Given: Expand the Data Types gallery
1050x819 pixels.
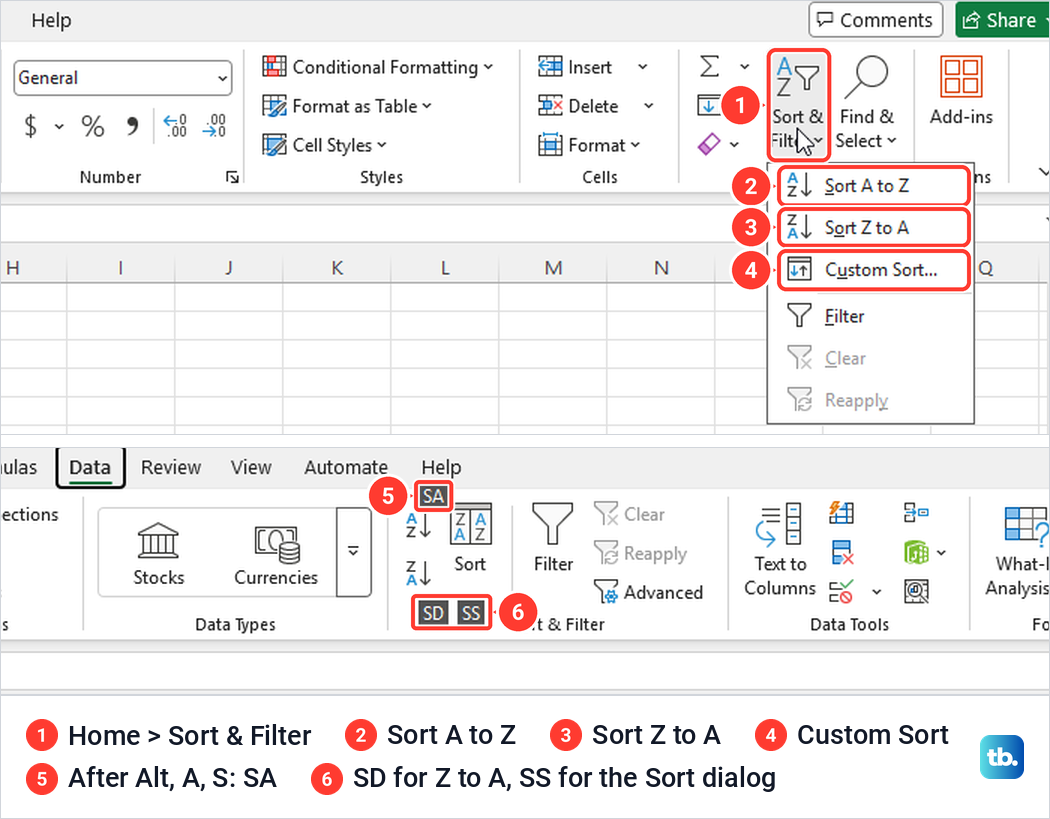Looking at the screenshot, I should (x=353, y=551).
